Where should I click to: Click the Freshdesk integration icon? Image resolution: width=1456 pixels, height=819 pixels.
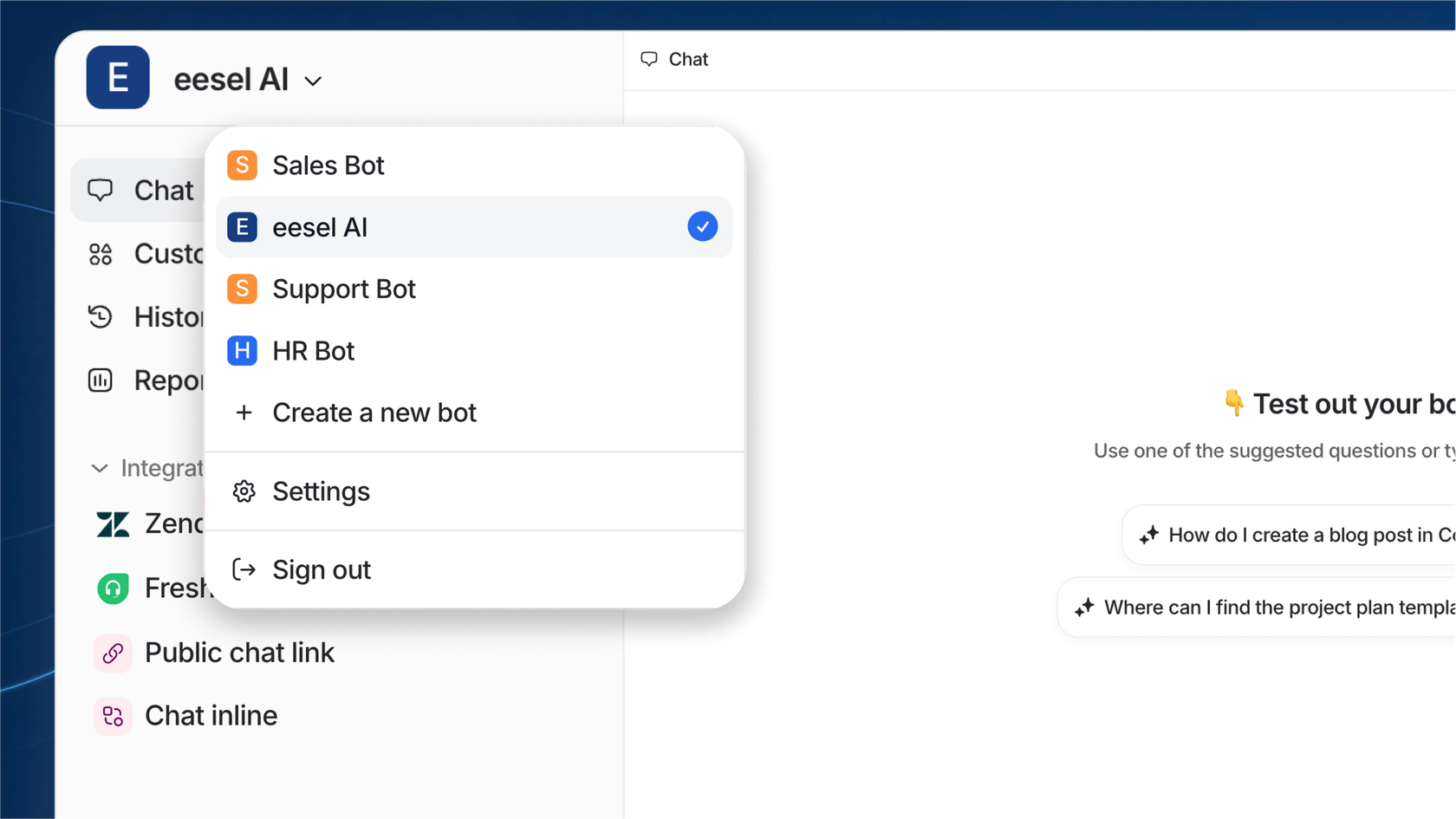[x=112, y=588]
